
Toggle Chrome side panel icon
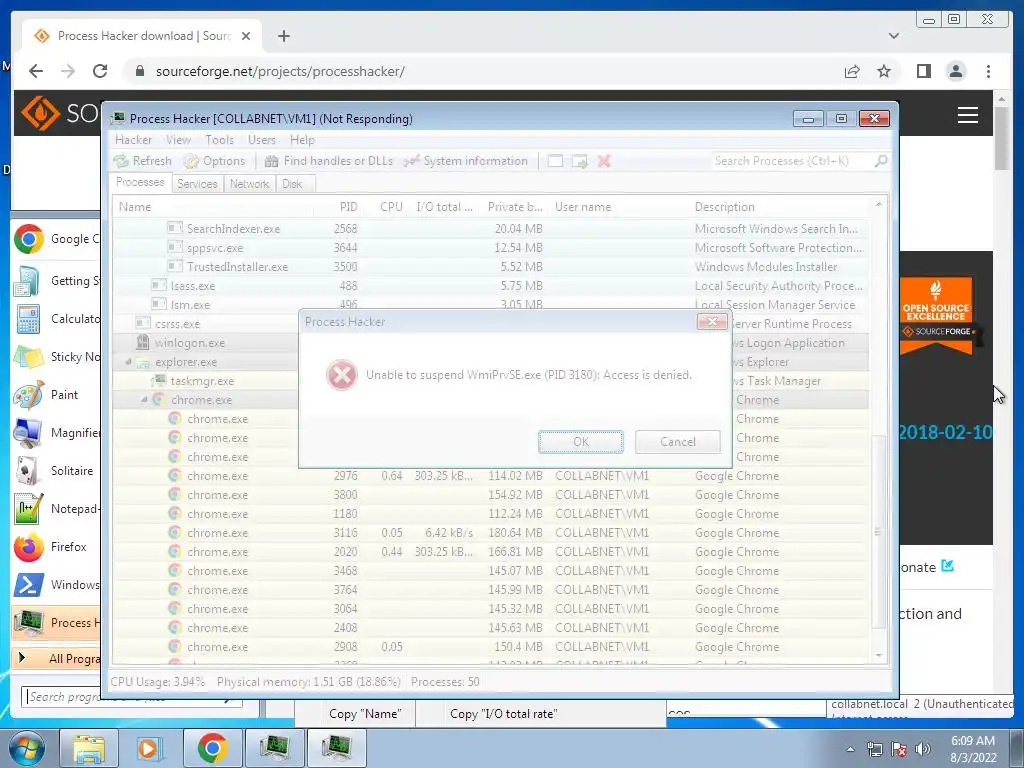tap(923, 71)
